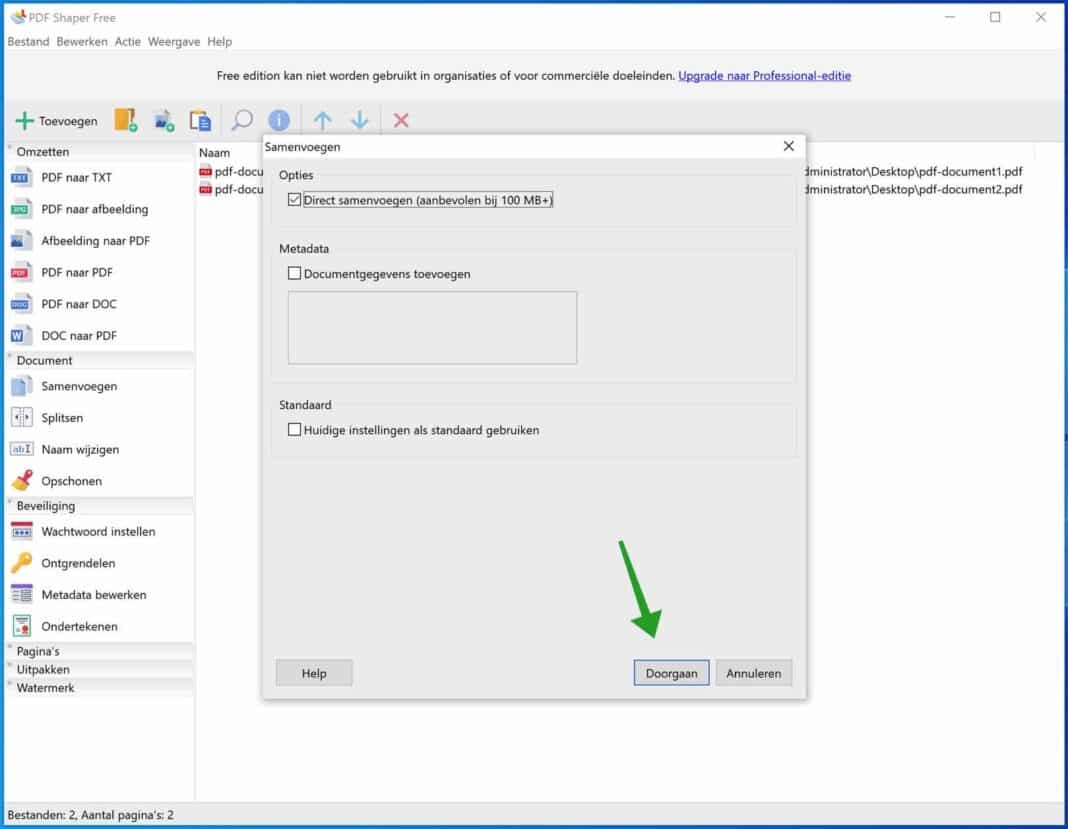1068x829 pixels.
Task: Select the PDF naar PDF icon
Action: (x=21, y=272)
